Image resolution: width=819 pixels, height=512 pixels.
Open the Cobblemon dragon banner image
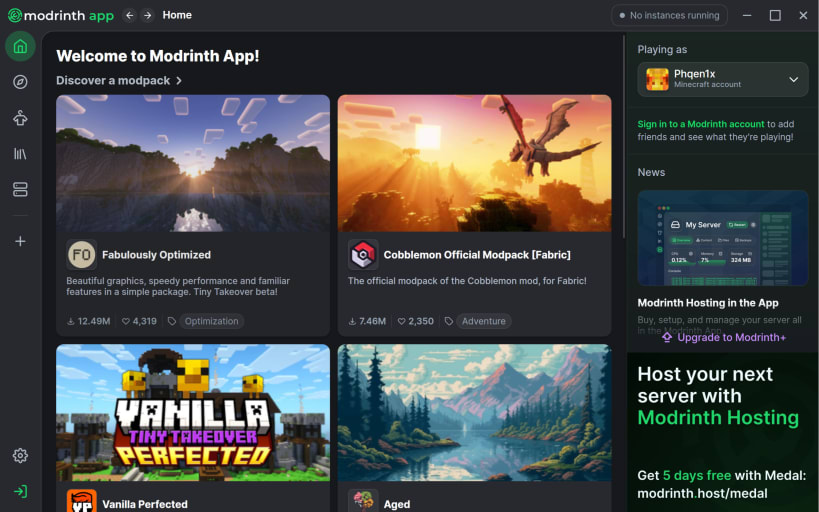click(x=474, y=163)
